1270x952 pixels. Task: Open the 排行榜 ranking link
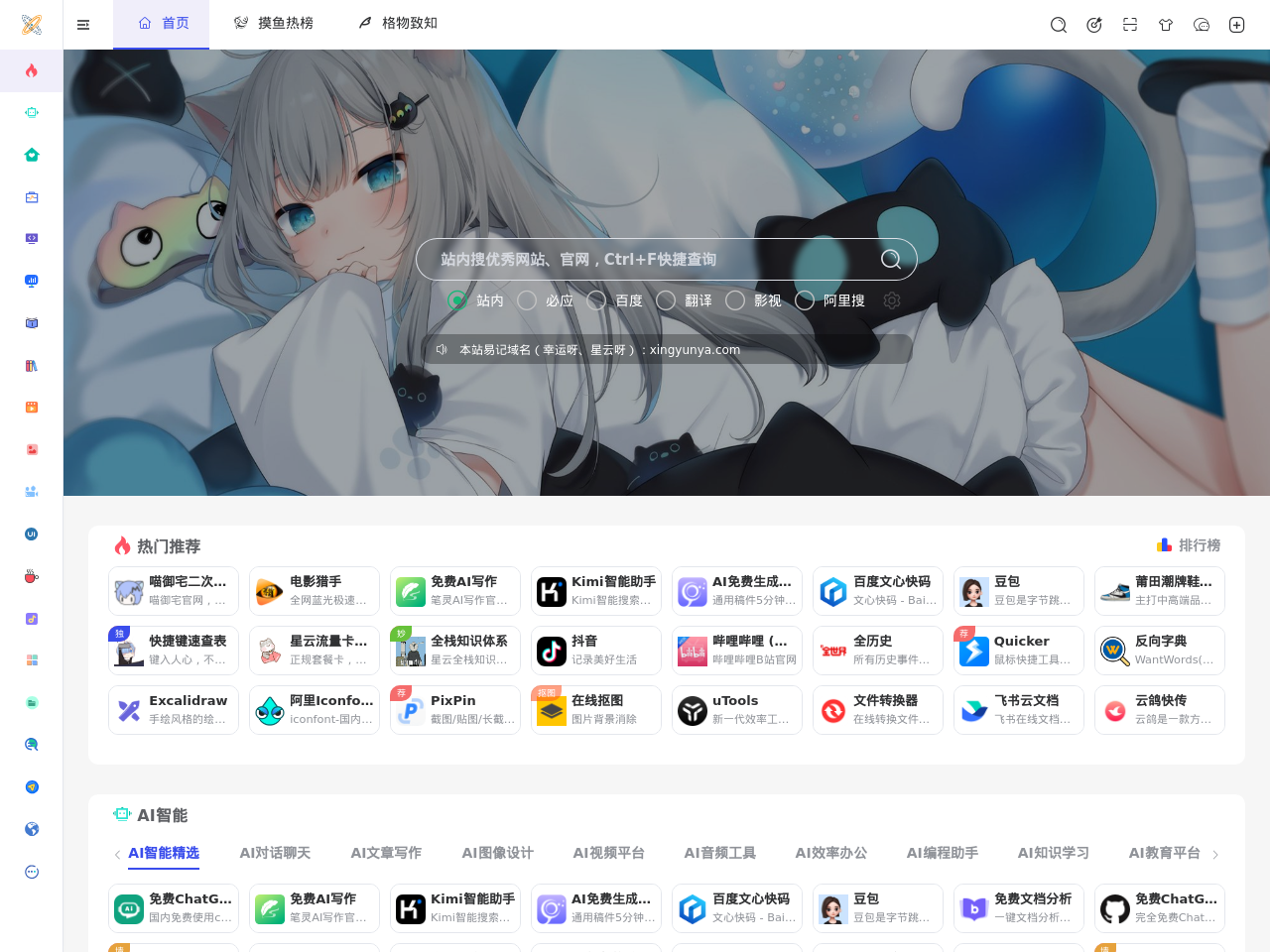tap(1189, 545)
